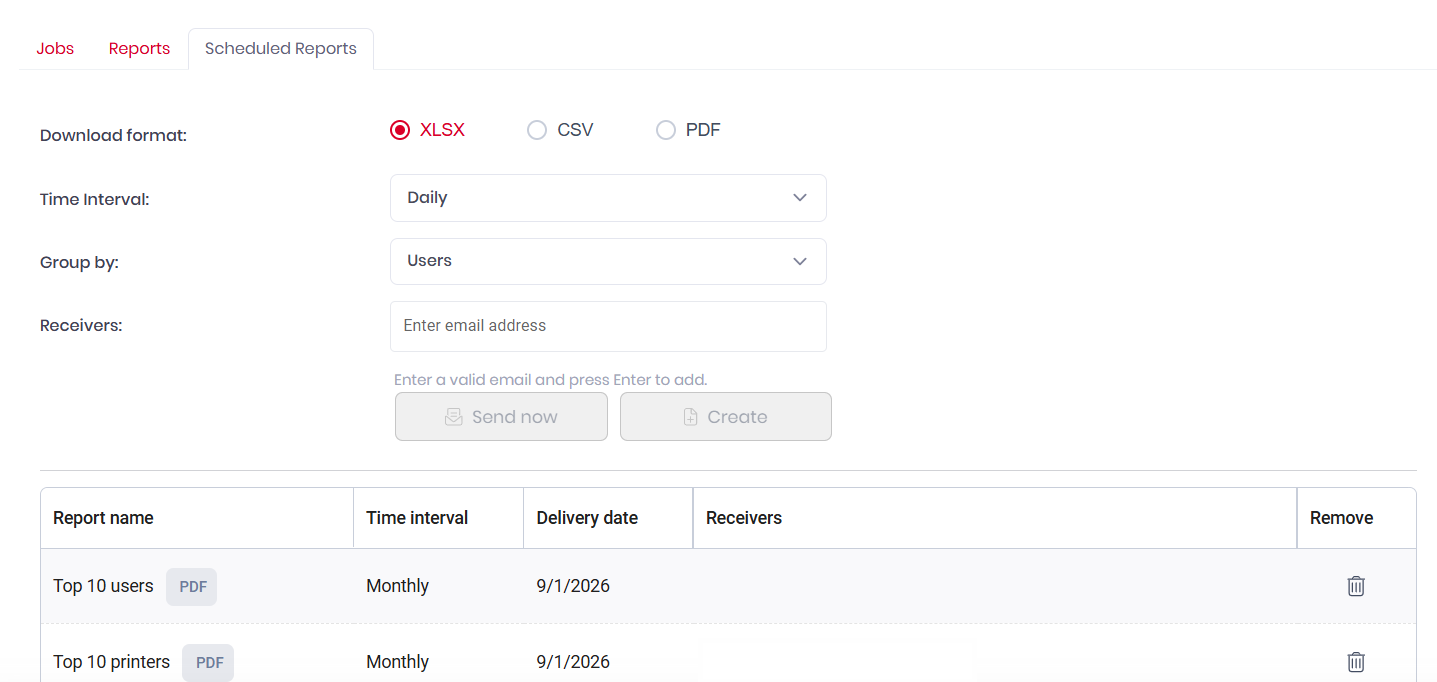Screen dimensions: 1437x682
Task: Select the Scheduled Reports tab
Action: [x=281, y=48]
